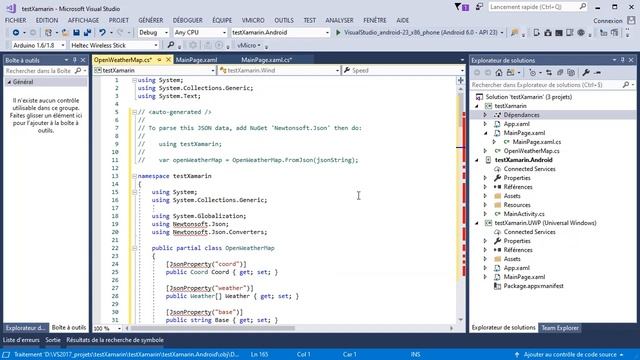Click the Undo arrow icon
Image resolution: width=640 pixels, height=360 pixels.
102,32
